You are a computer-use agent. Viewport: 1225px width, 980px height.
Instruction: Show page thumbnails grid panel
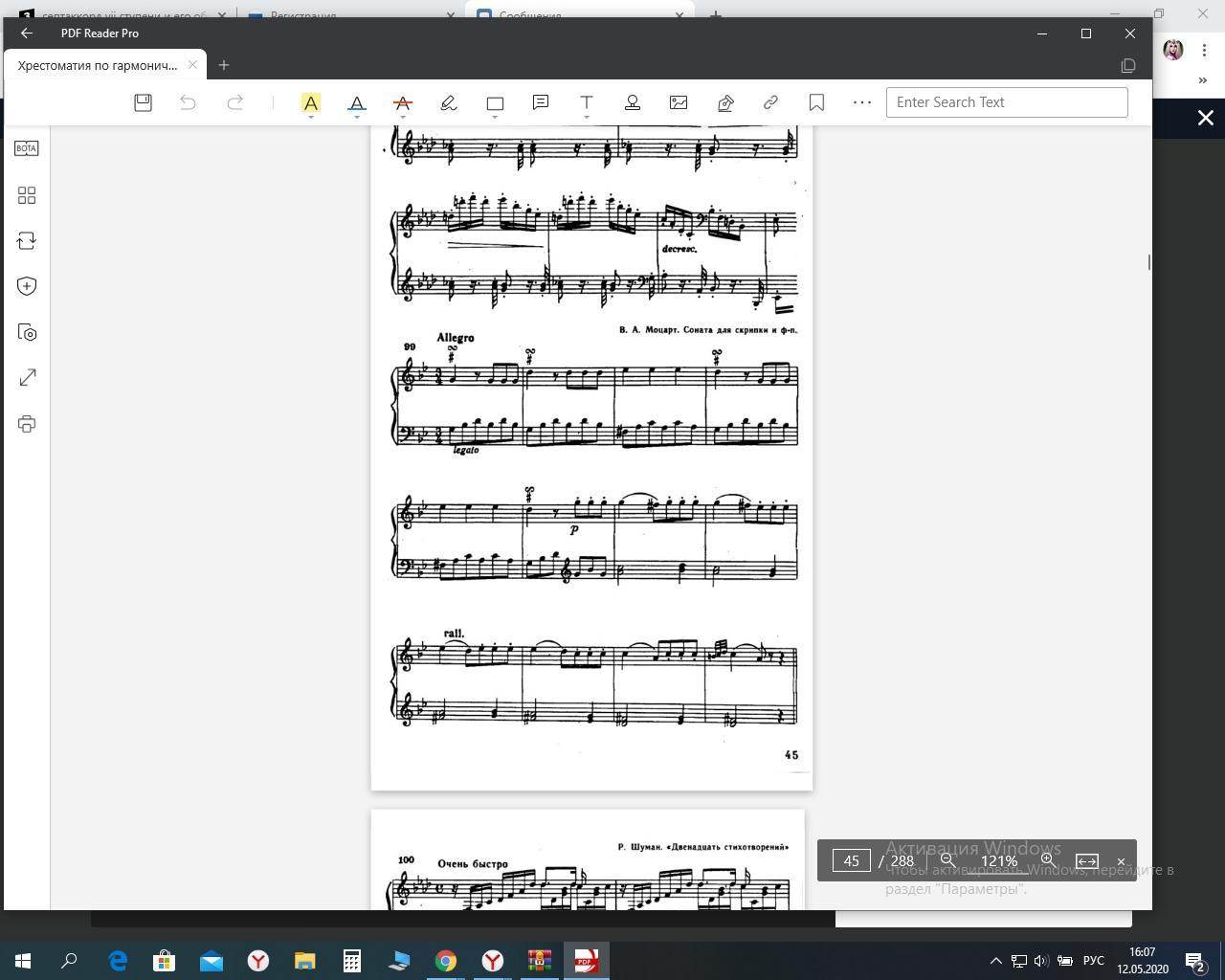tap(27, 195)
